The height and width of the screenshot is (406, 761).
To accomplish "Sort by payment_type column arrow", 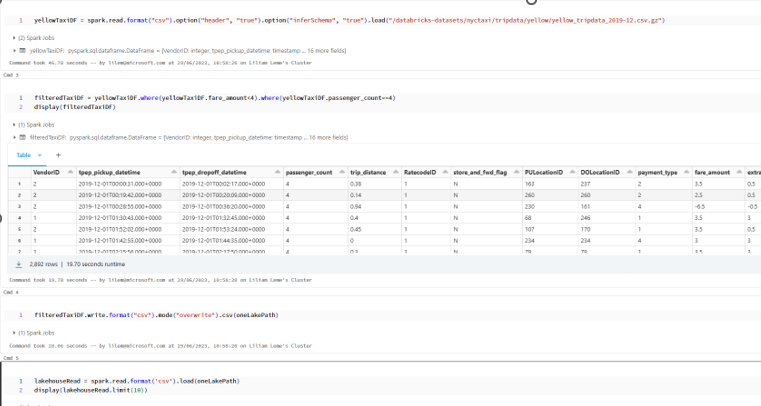I will pyautogui.click(x=686, y=172).
